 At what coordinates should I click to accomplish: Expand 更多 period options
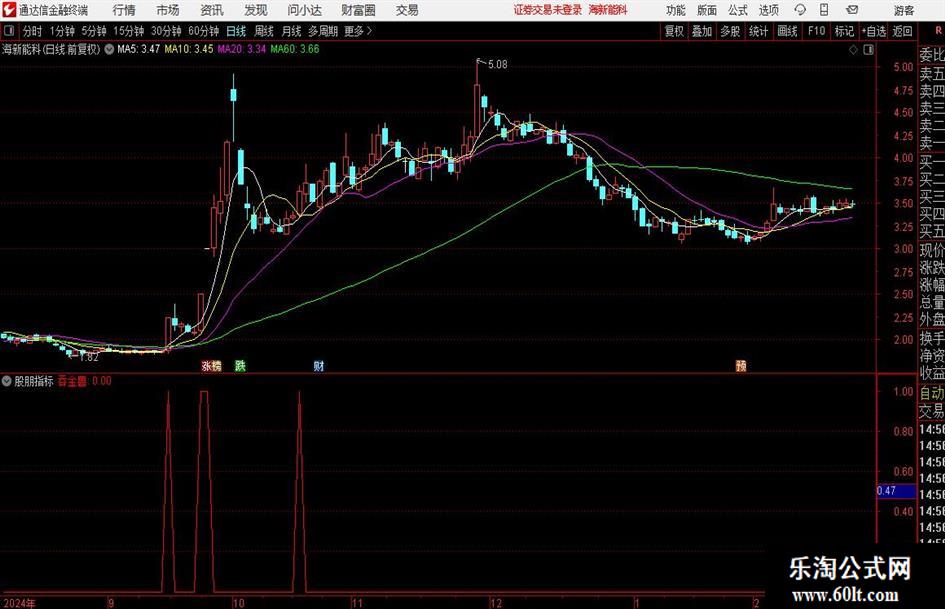tap(359, 31)
